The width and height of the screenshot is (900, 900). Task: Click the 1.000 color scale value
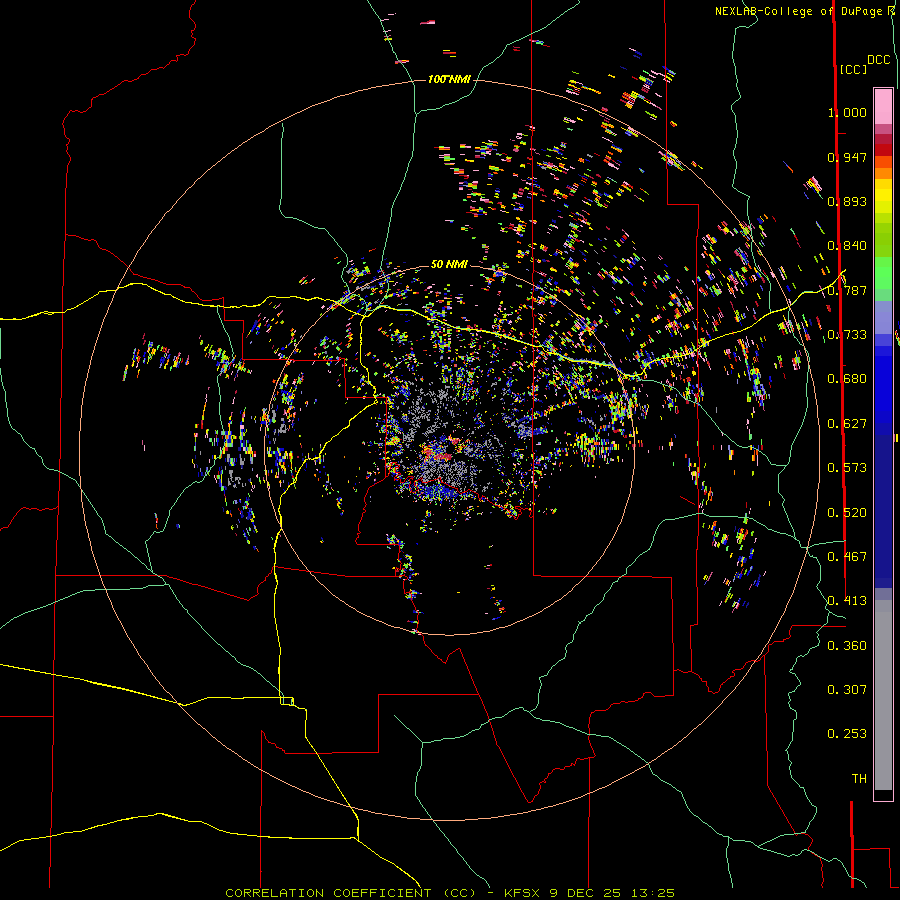847,112
